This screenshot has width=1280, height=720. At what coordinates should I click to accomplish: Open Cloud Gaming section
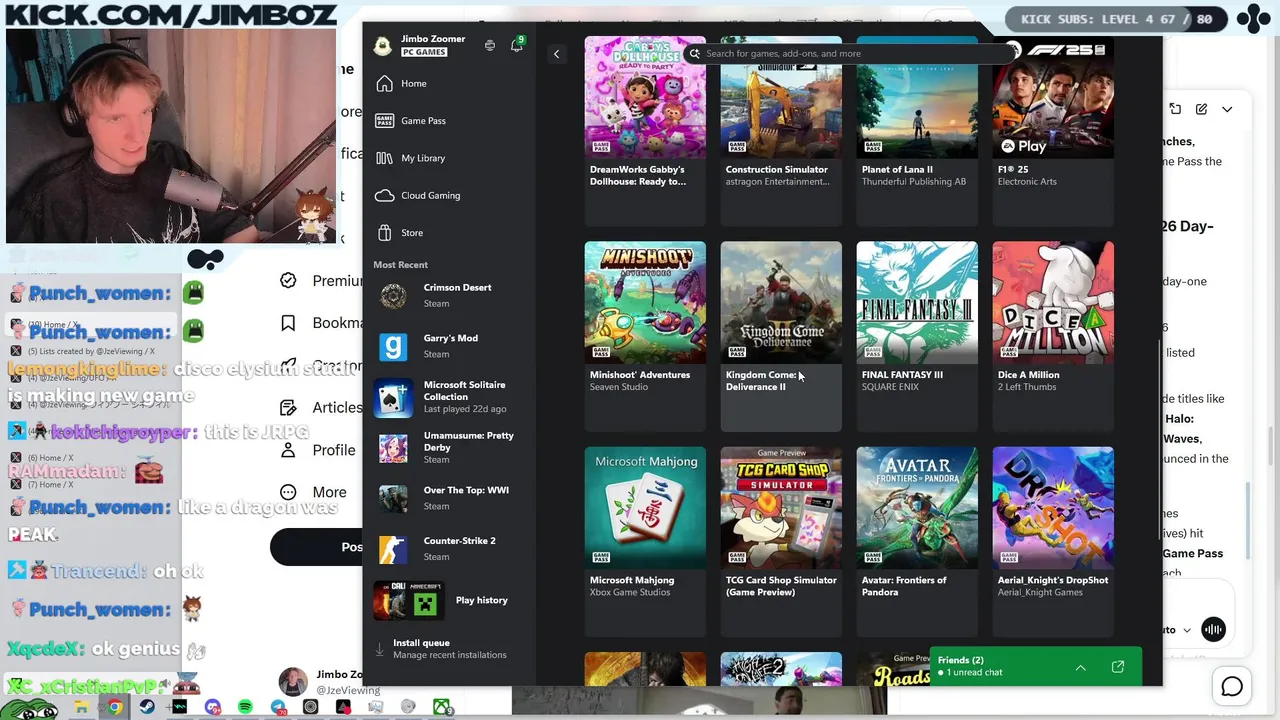pos(449,196)
